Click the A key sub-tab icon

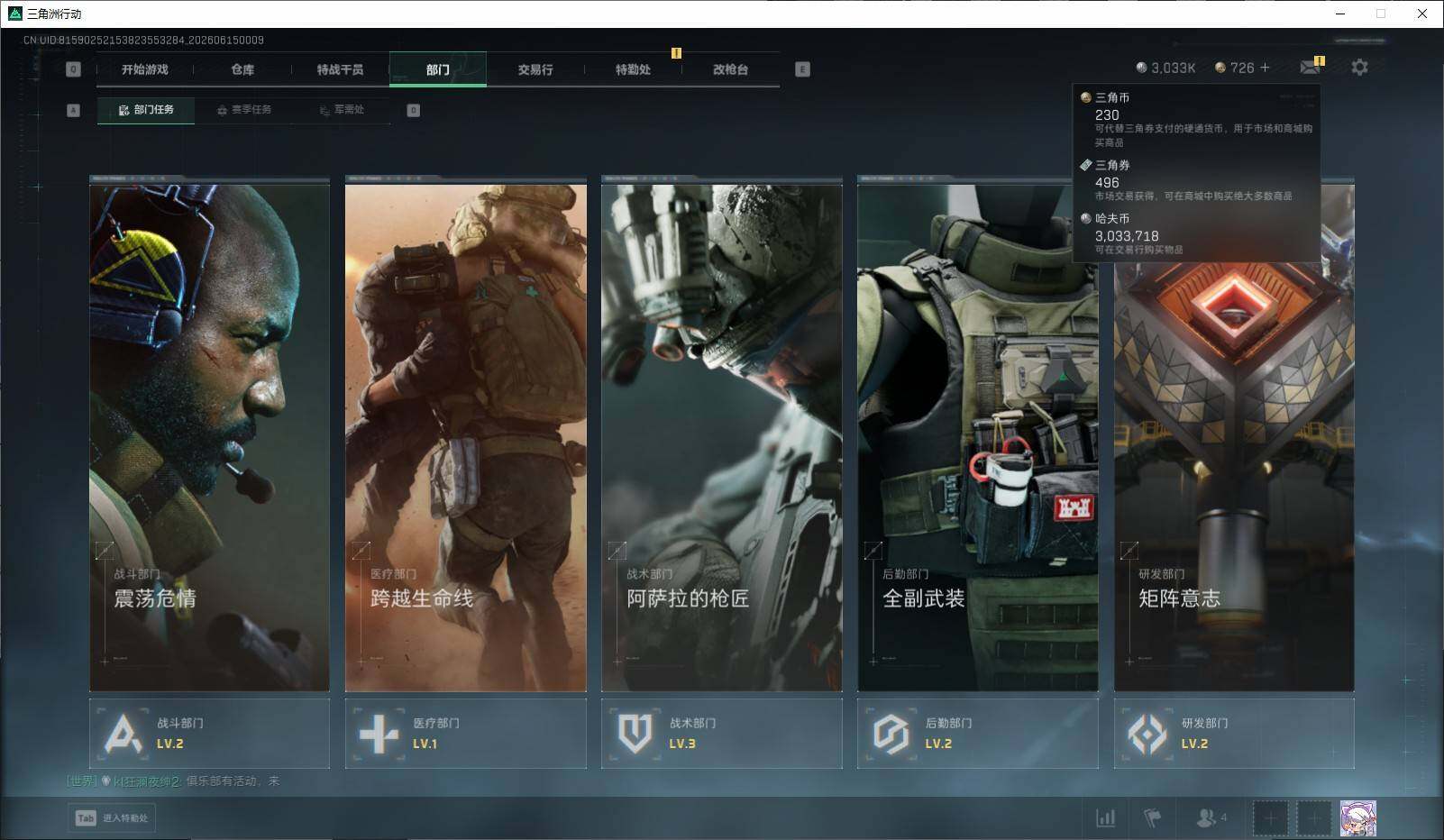74,110
